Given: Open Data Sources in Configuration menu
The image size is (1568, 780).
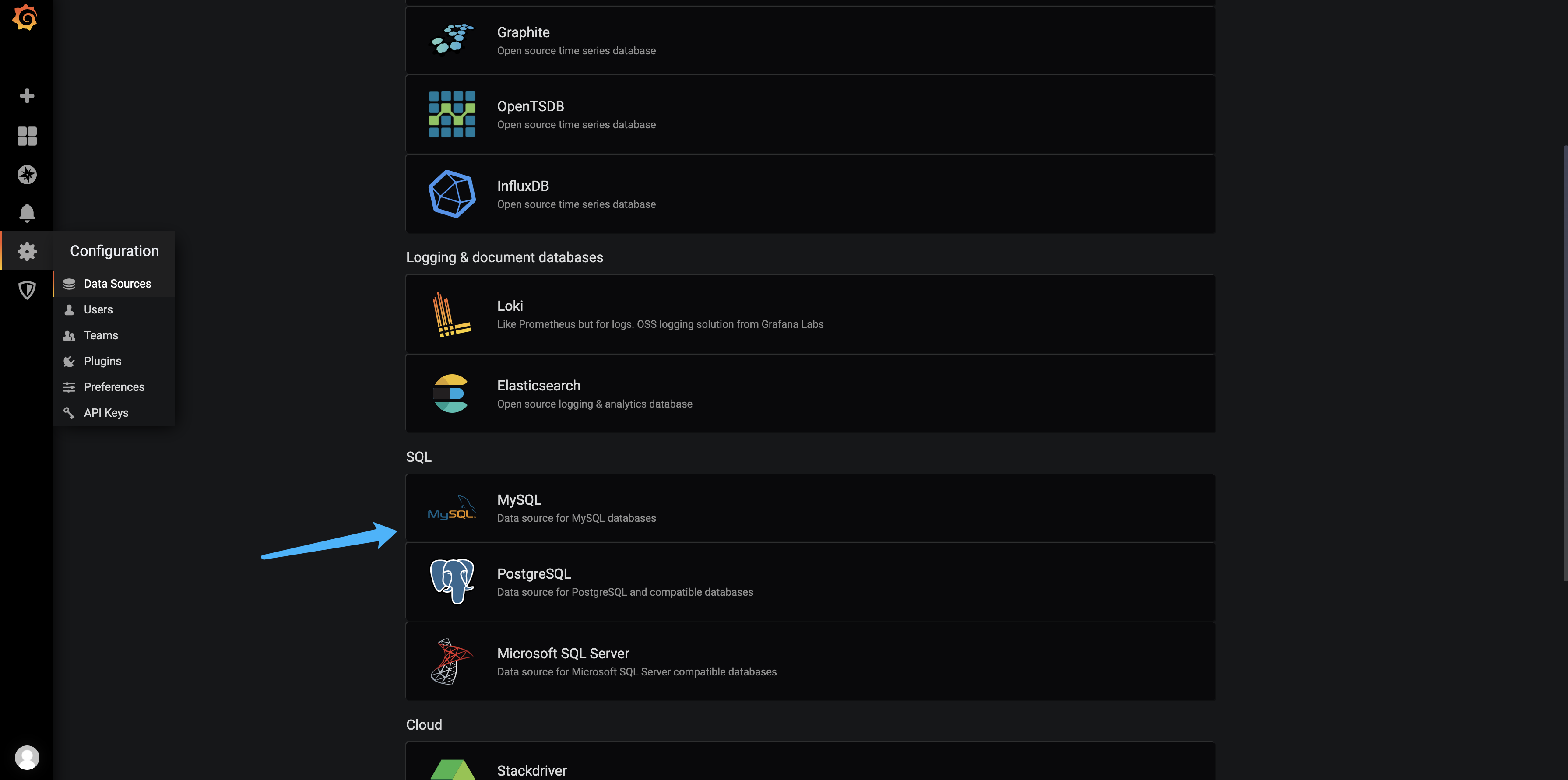Looking at the screenshot, I should [x=117, y=284].
